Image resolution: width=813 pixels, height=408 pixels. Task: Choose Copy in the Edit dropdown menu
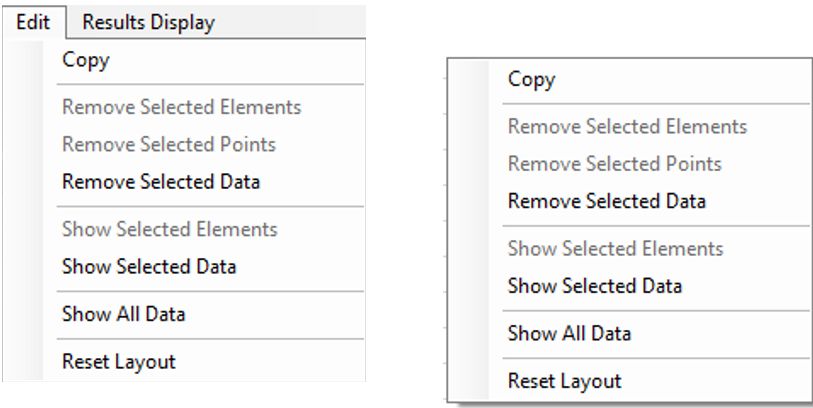tap(210, 60)
